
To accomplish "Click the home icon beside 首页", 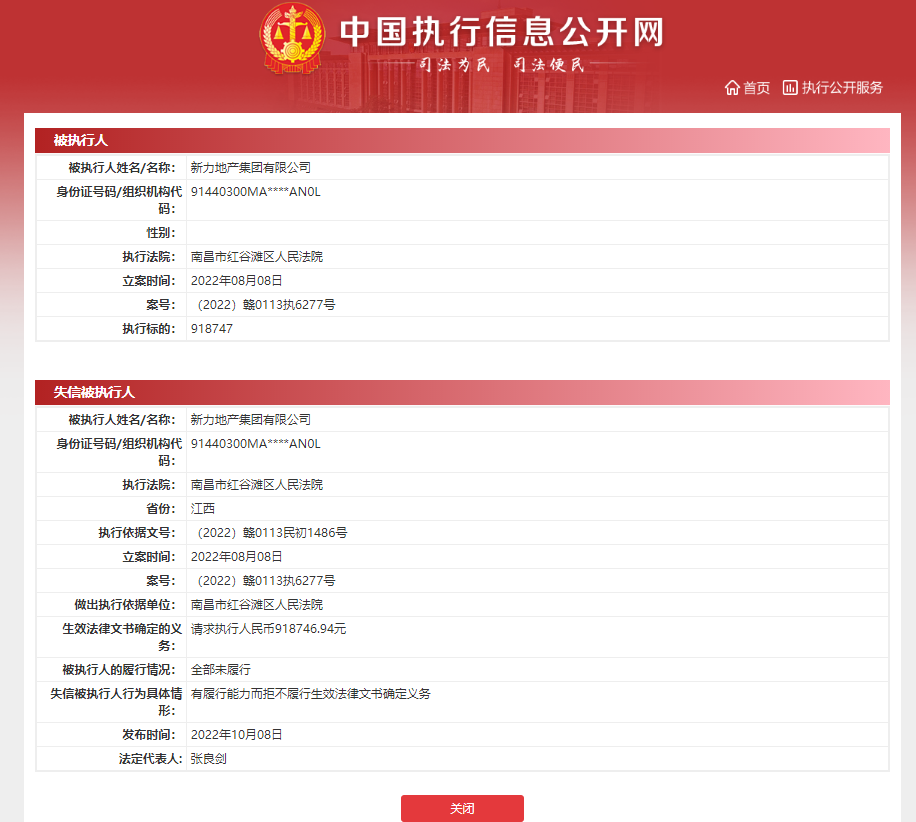I will point(732,88).
